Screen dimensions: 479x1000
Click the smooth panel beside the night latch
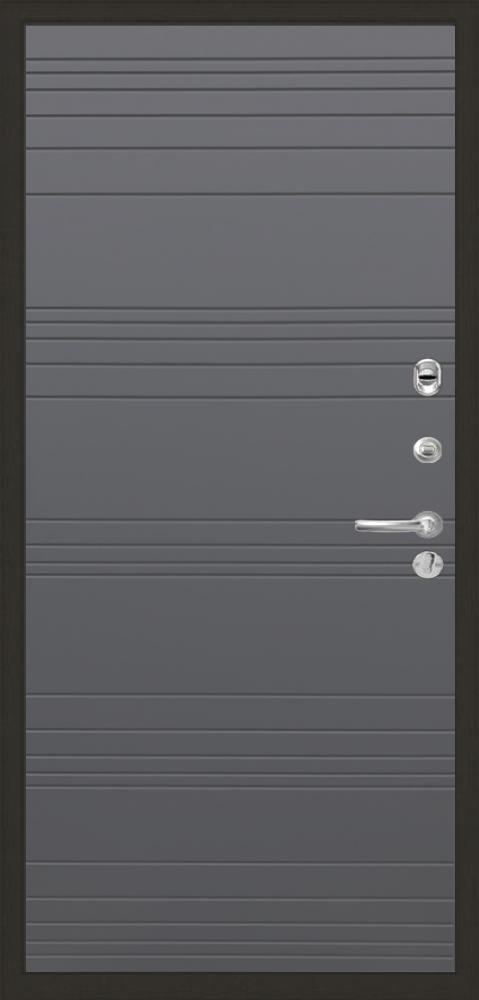coord(217,458)
